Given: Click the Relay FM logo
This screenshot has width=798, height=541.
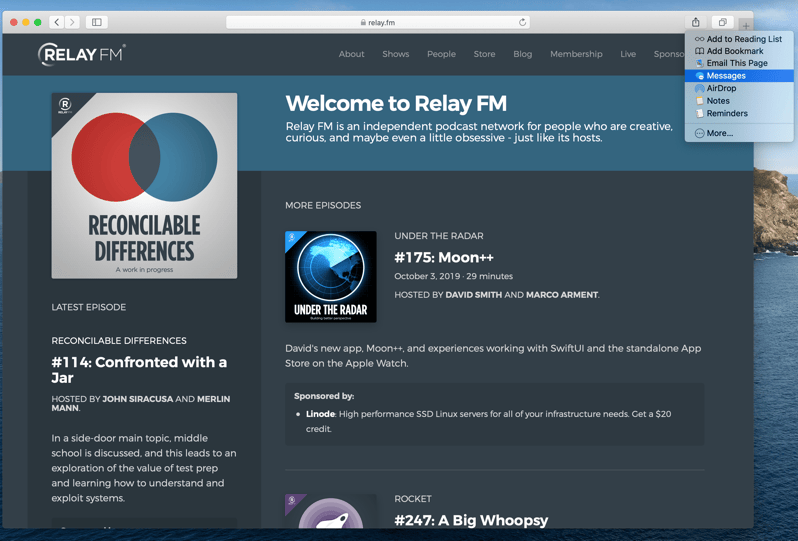Looking at the screenshot, I should [81, 54].
